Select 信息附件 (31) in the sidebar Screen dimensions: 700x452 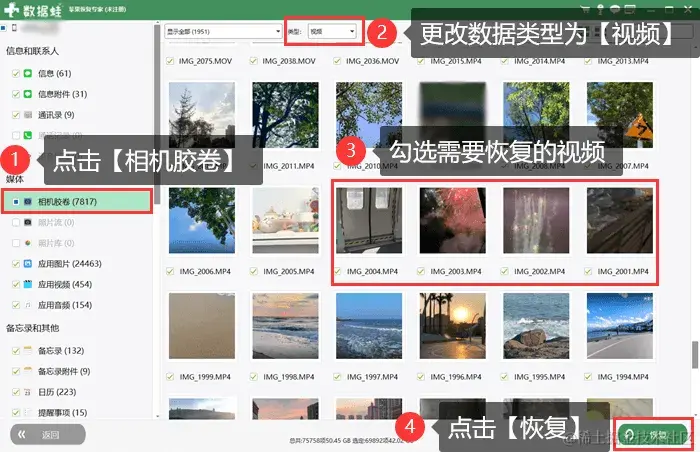[62, 94]
